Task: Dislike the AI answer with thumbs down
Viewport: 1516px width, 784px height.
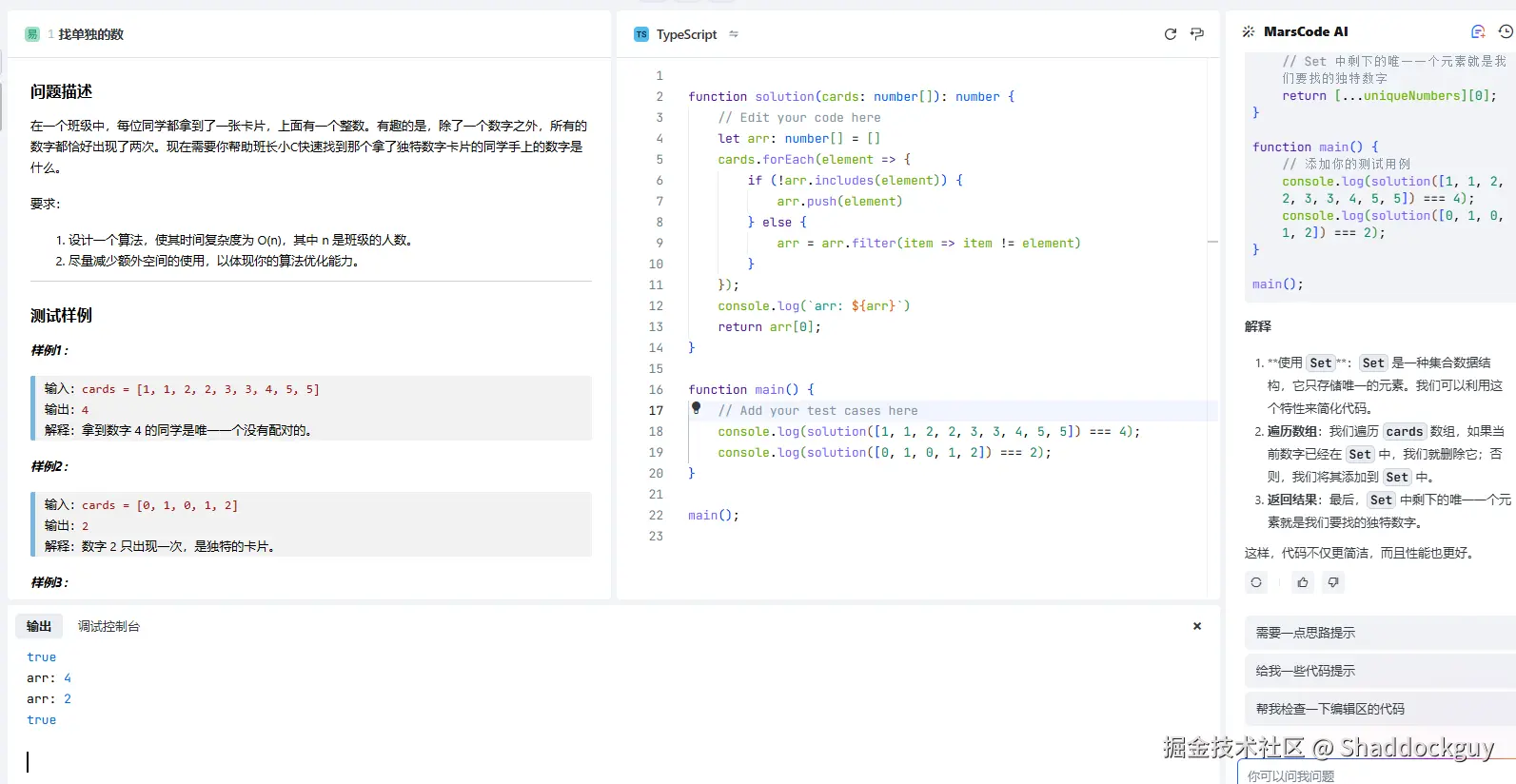Action: (1333, 582)
